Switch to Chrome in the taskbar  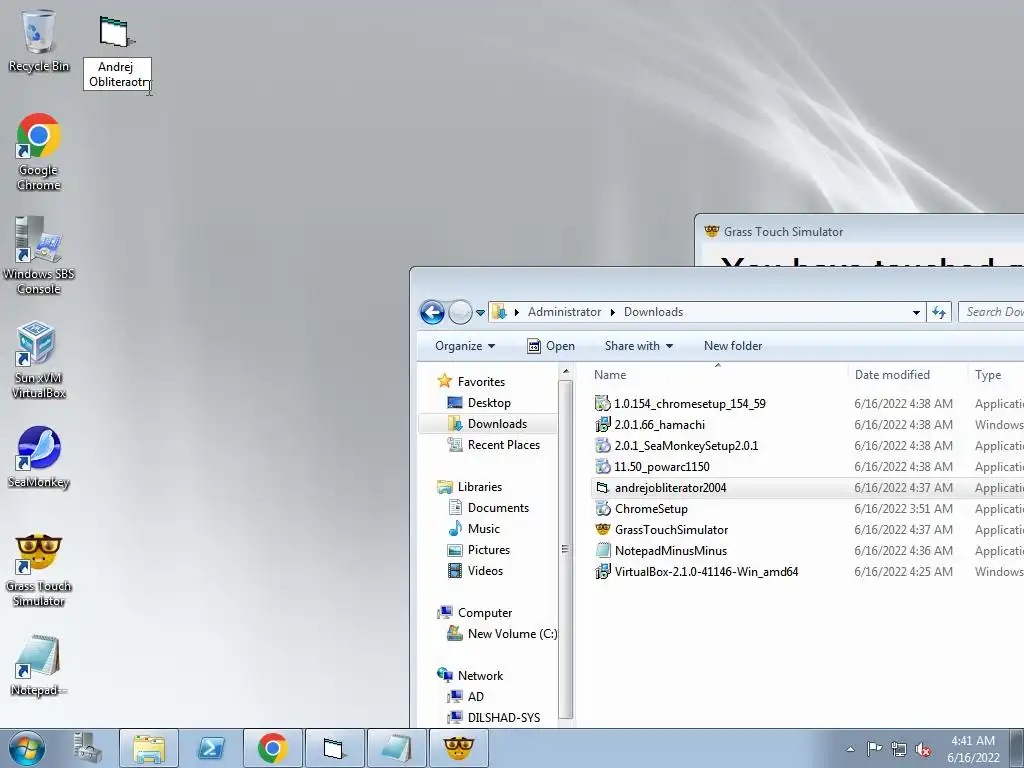273,748
